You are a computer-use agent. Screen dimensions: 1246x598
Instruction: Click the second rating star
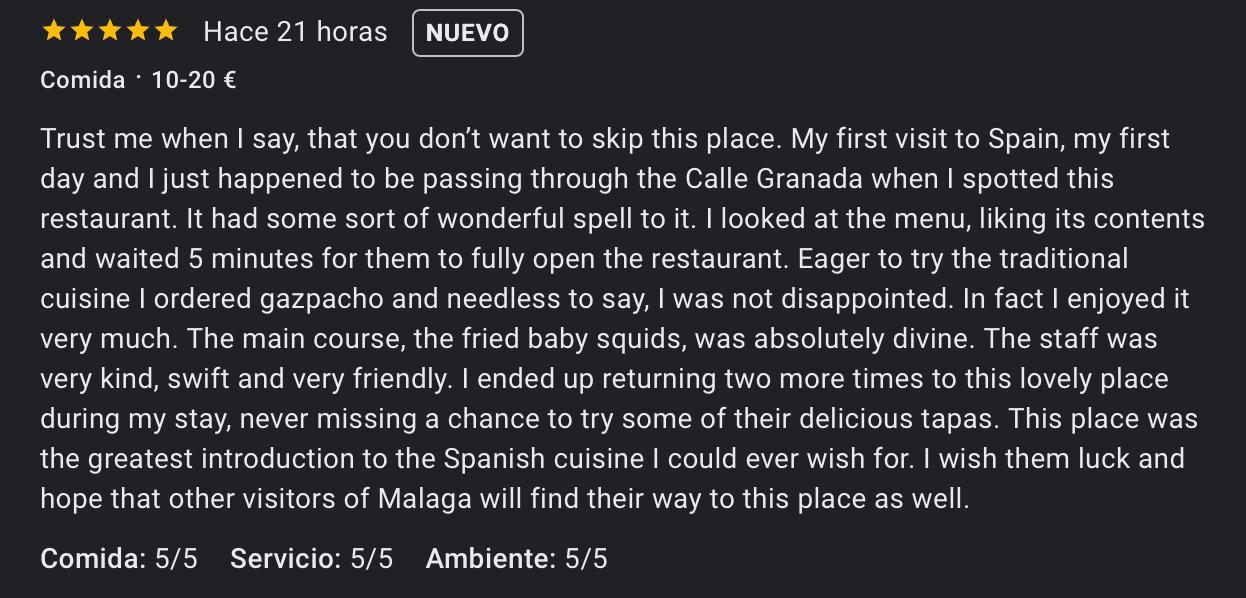82,31
